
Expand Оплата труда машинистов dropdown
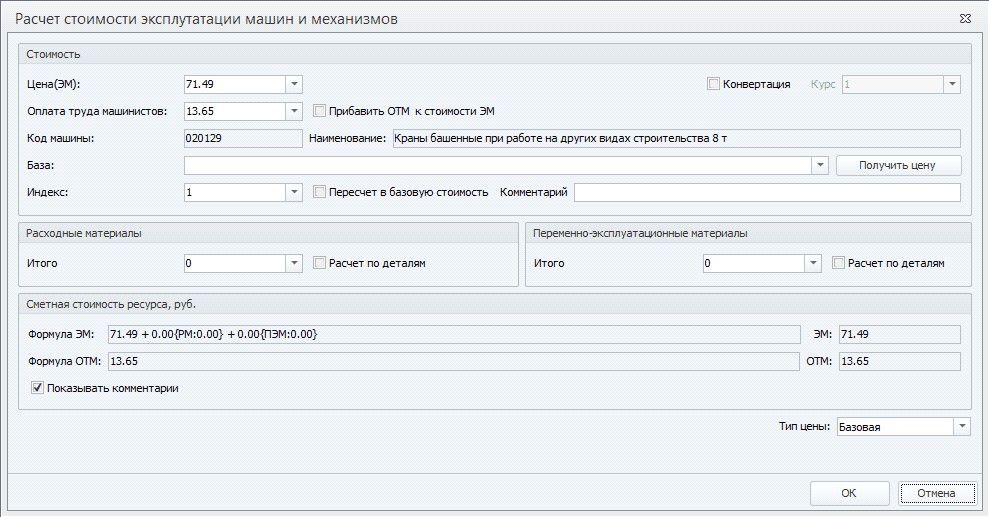(x=294, y=112)
